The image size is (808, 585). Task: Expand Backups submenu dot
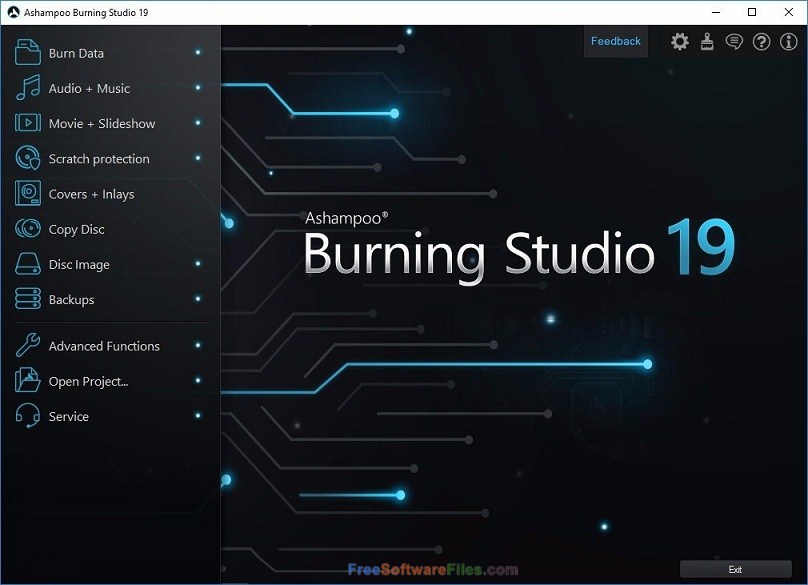point(198,298)
